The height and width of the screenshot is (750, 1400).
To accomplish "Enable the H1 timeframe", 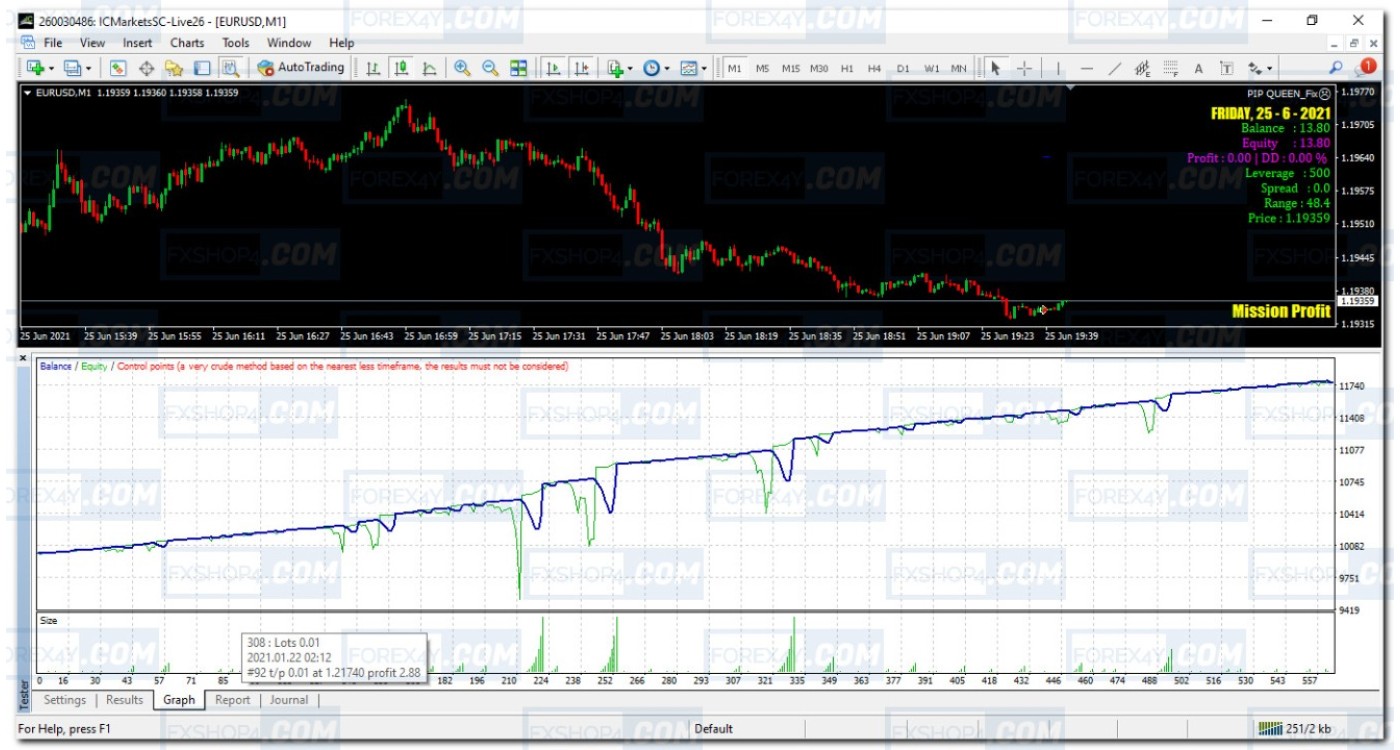I will point(847,68).
